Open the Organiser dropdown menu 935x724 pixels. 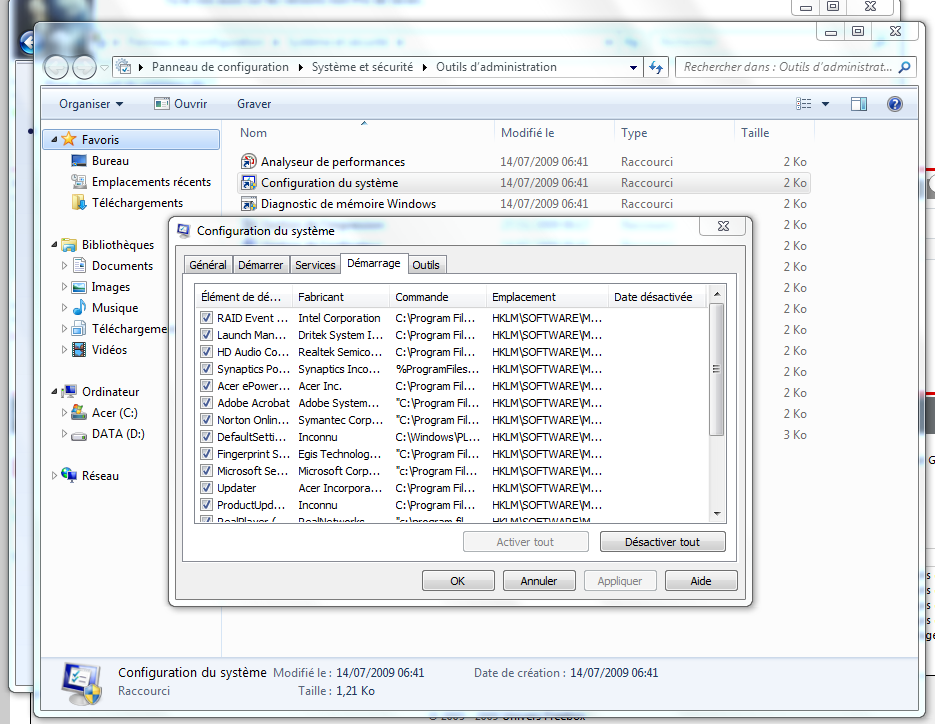(x=91, y=104)
